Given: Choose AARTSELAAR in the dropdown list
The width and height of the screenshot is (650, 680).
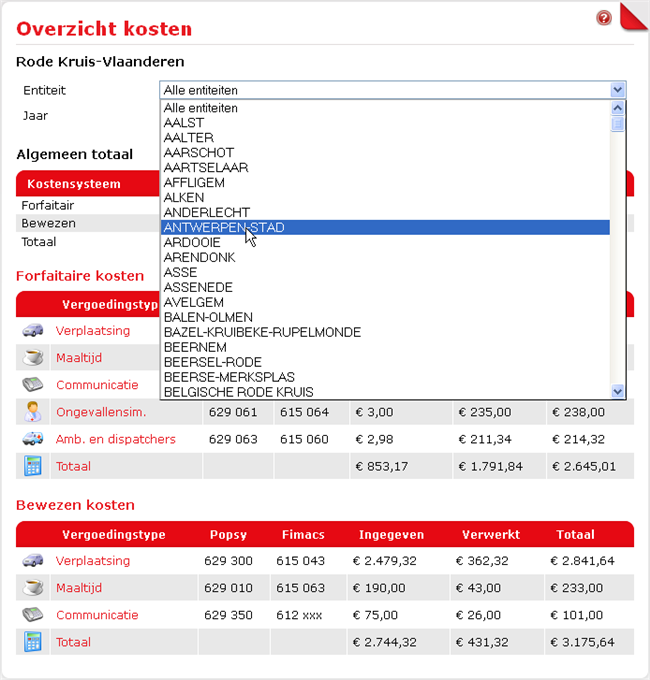Looking at the screenshot, I should 385,167.
